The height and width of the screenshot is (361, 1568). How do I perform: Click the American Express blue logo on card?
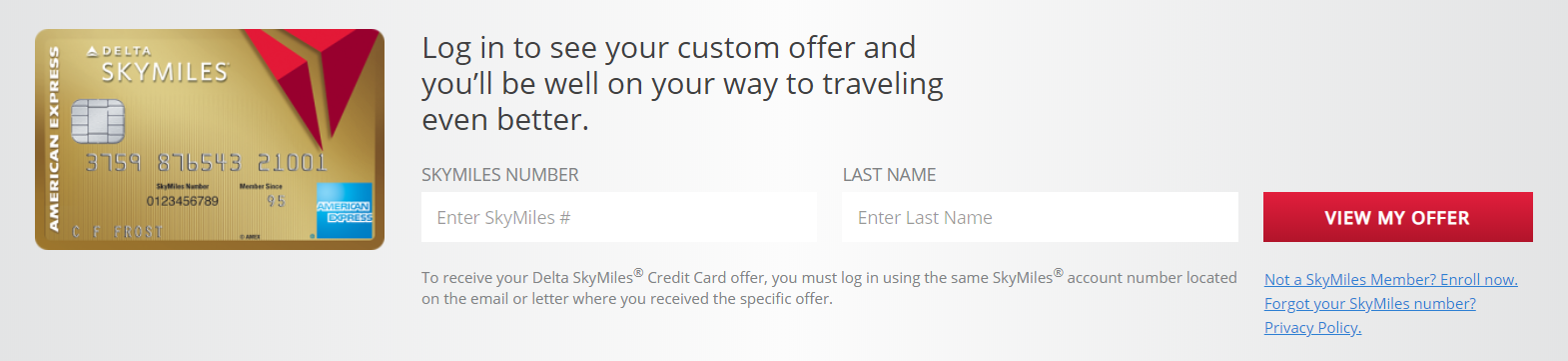[x=345, y=211]
